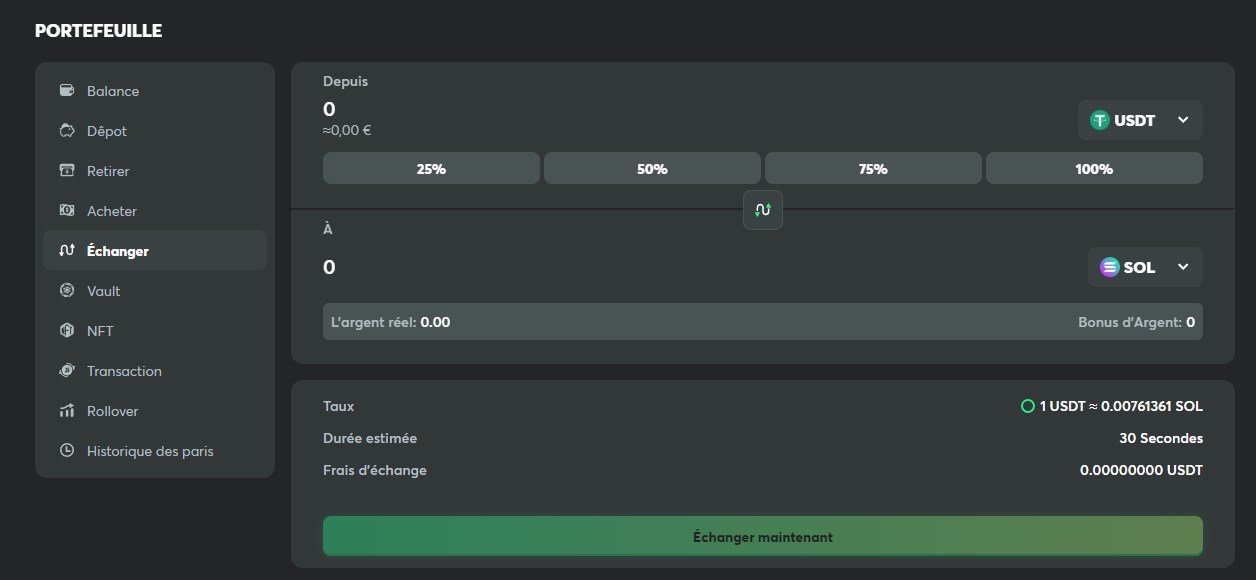
Task: Click the Retirer withdraw icon
Action: coord(67,170)
